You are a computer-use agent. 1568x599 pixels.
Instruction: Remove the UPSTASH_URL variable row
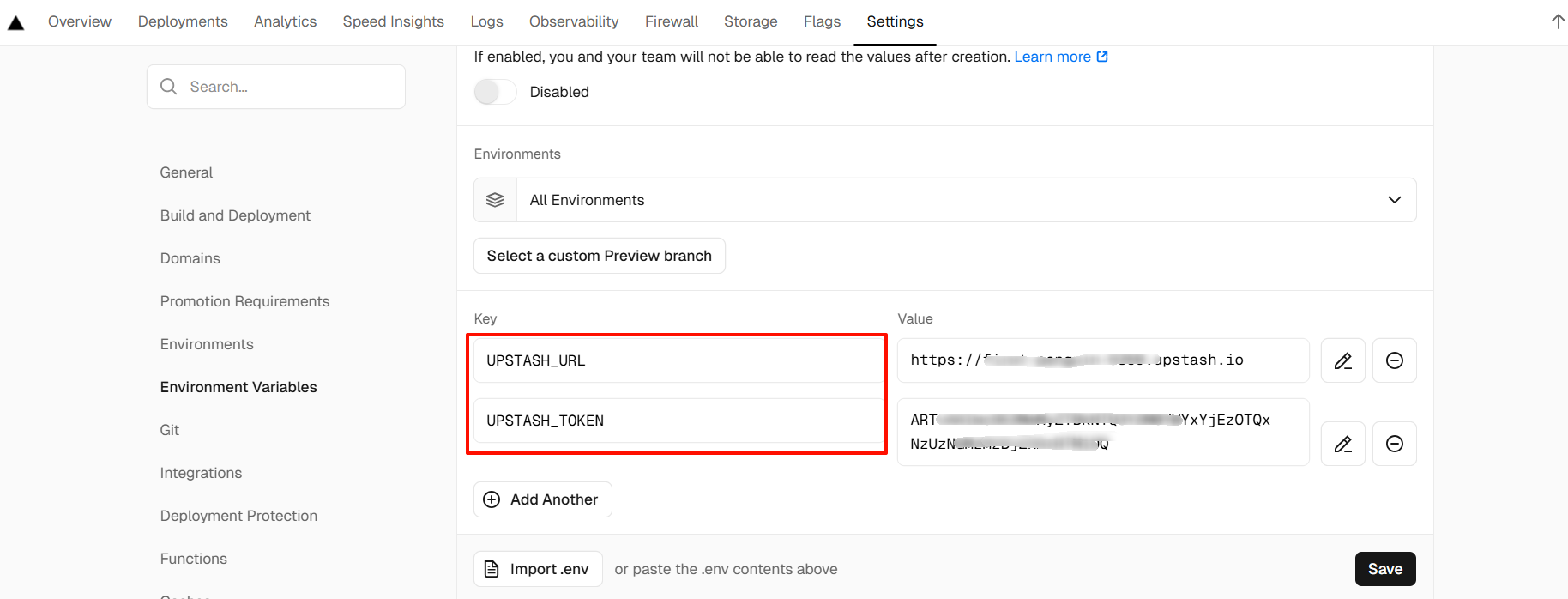(1394, 360)
